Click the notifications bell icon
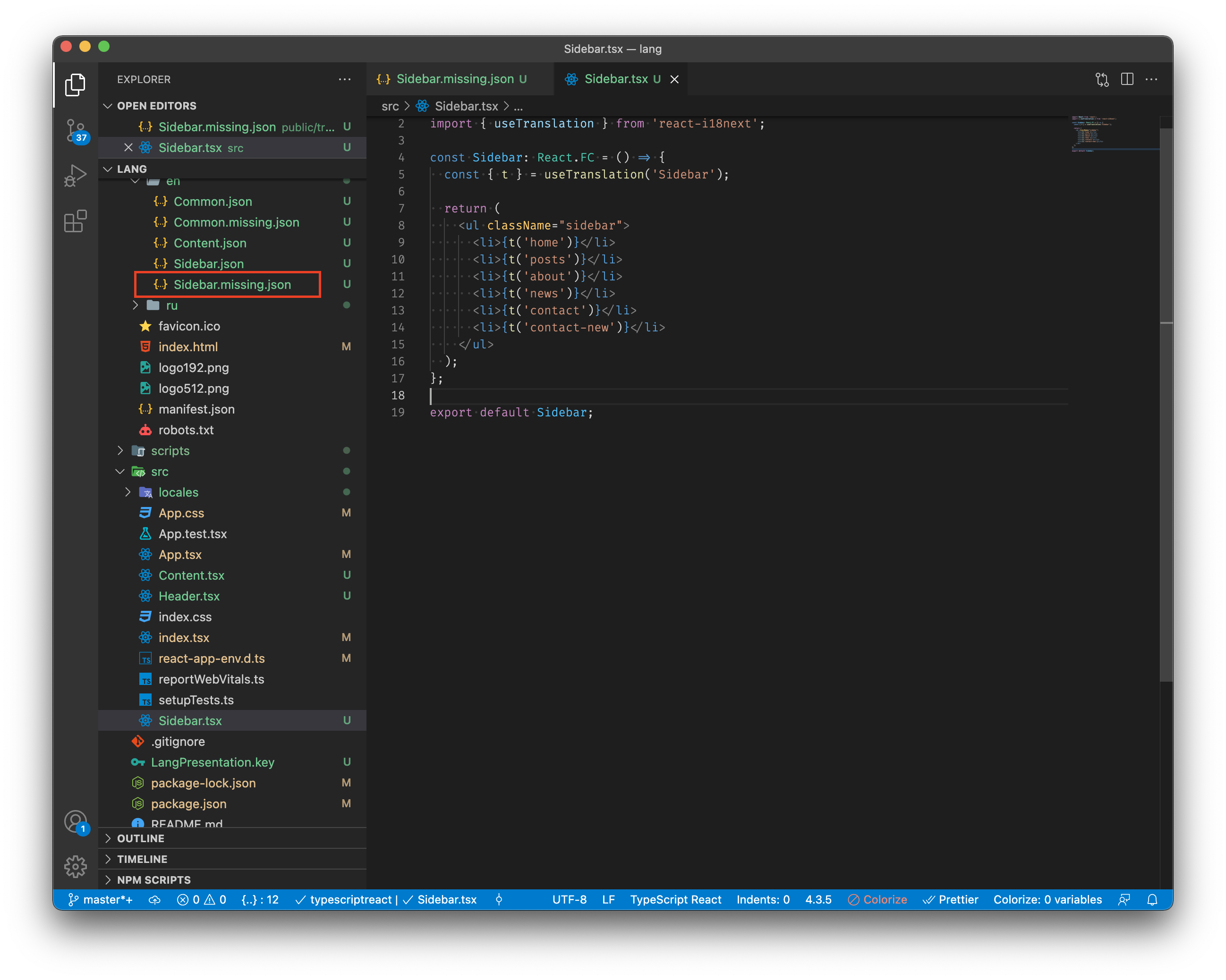 (x=1151, y=899)
